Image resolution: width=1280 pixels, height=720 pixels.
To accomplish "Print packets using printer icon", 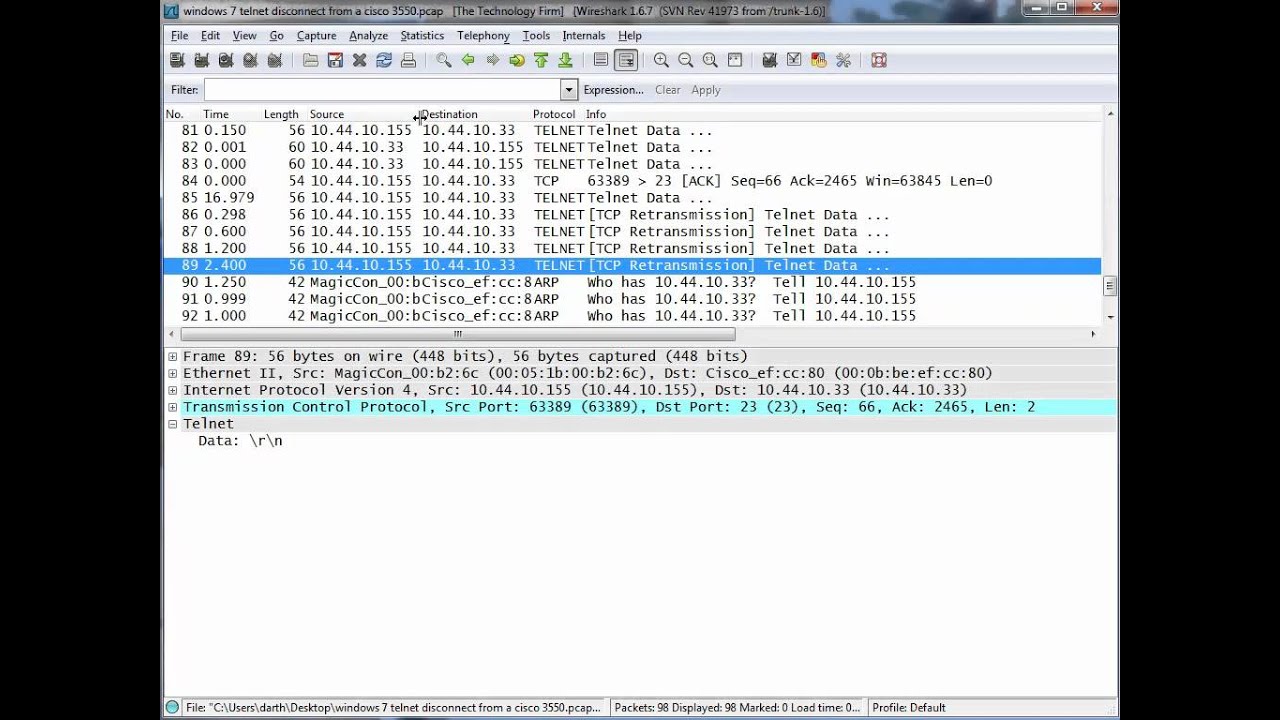I will [x=408, y=60].
